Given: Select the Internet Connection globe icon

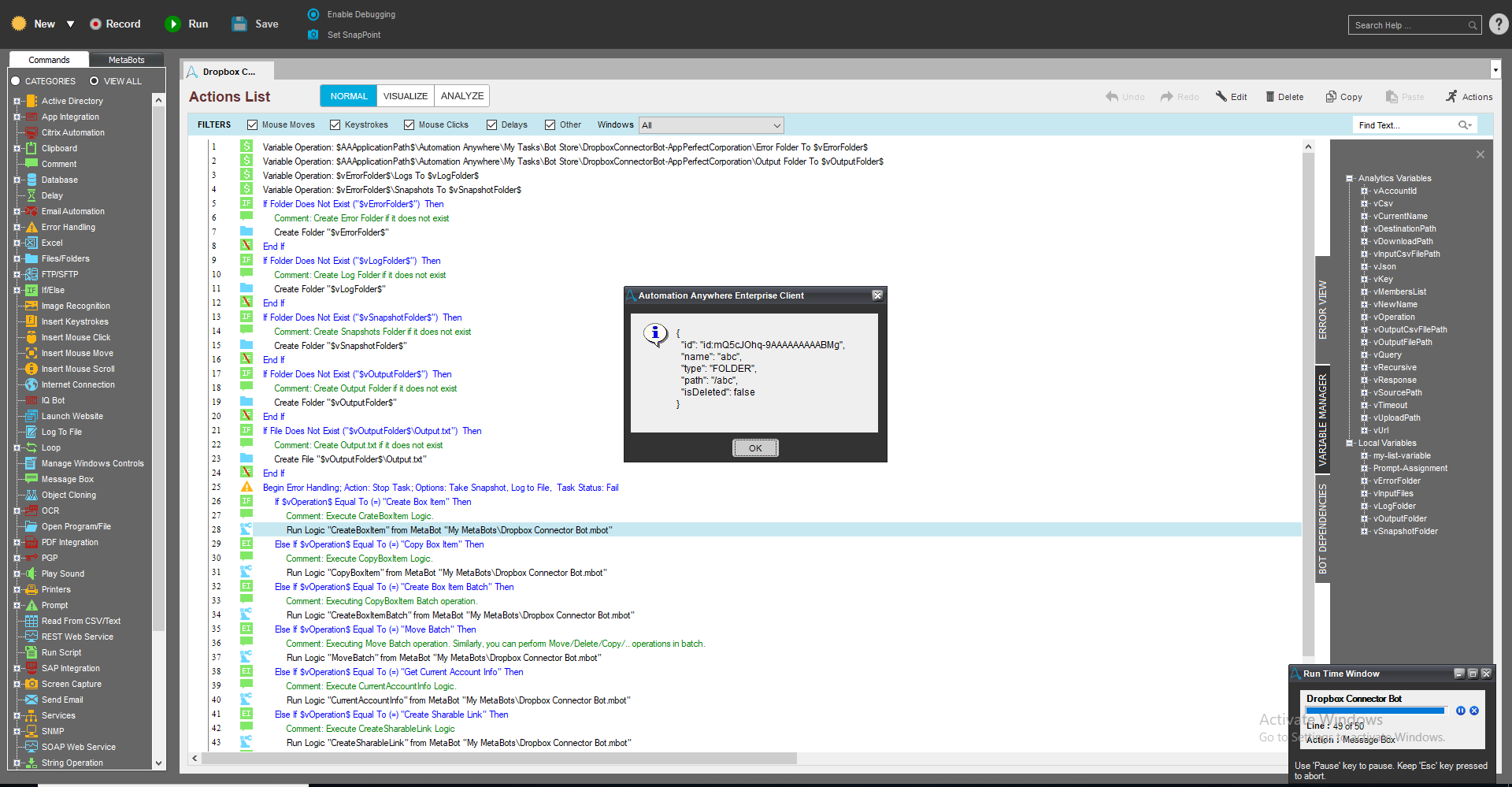Looking at the screenshot, I should [31, 384].
